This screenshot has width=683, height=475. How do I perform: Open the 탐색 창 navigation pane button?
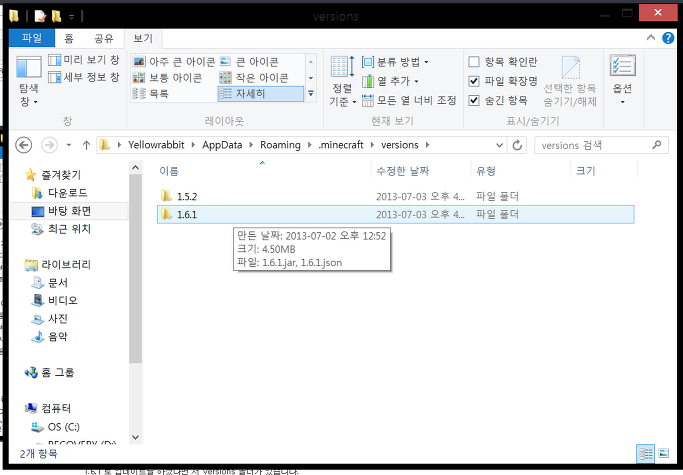(x=28, y=82)
